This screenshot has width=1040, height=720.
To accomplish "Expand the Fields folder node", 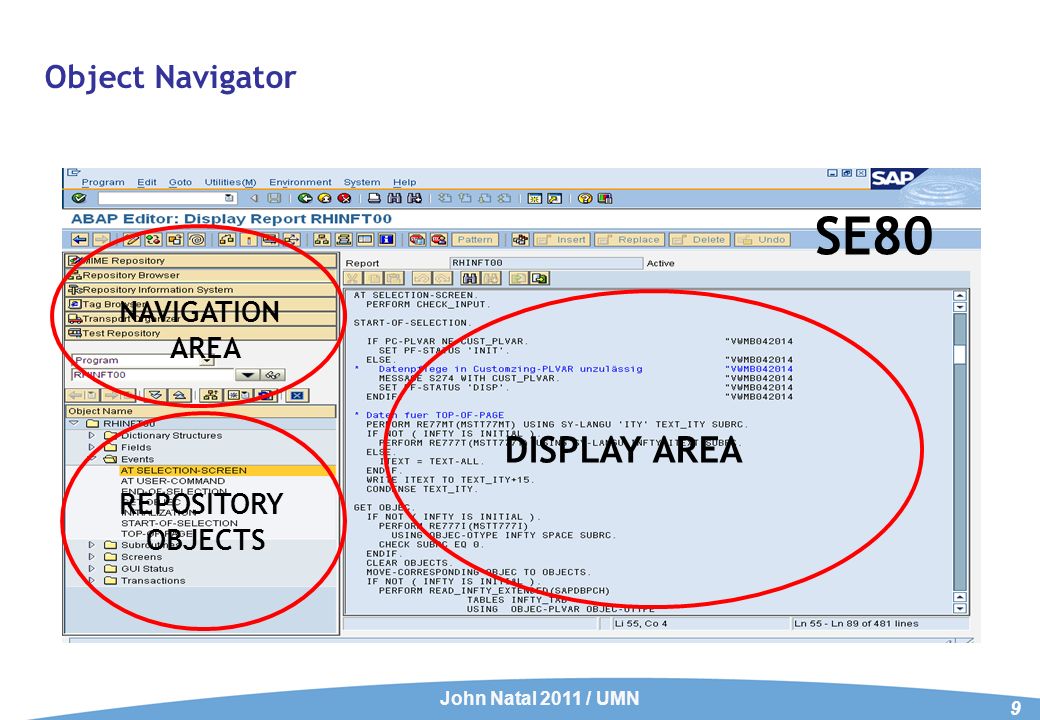I will pos(92,447).
